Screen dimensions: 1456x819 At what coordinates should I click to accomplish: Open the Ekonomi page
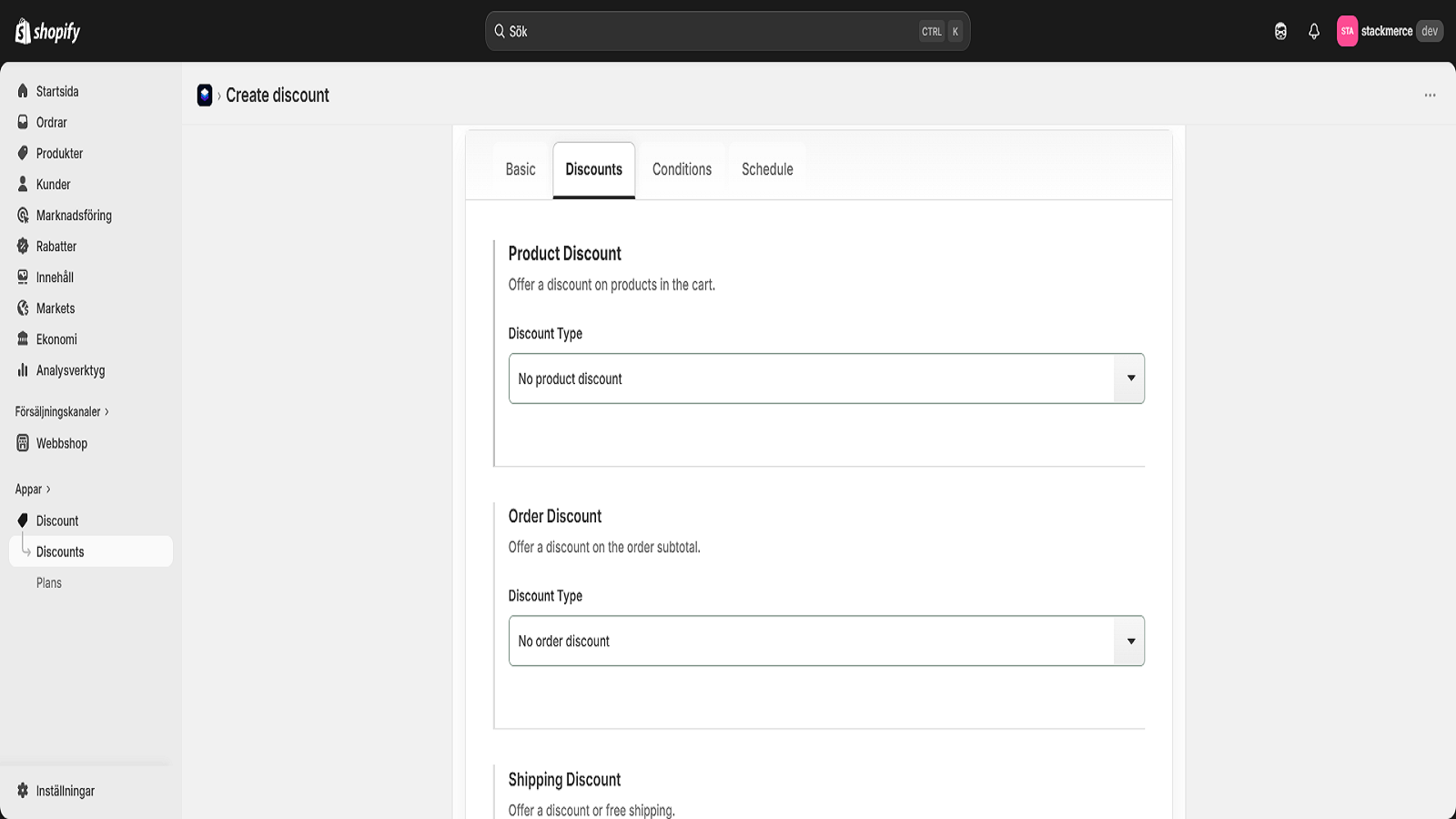[x=56, y=339]
